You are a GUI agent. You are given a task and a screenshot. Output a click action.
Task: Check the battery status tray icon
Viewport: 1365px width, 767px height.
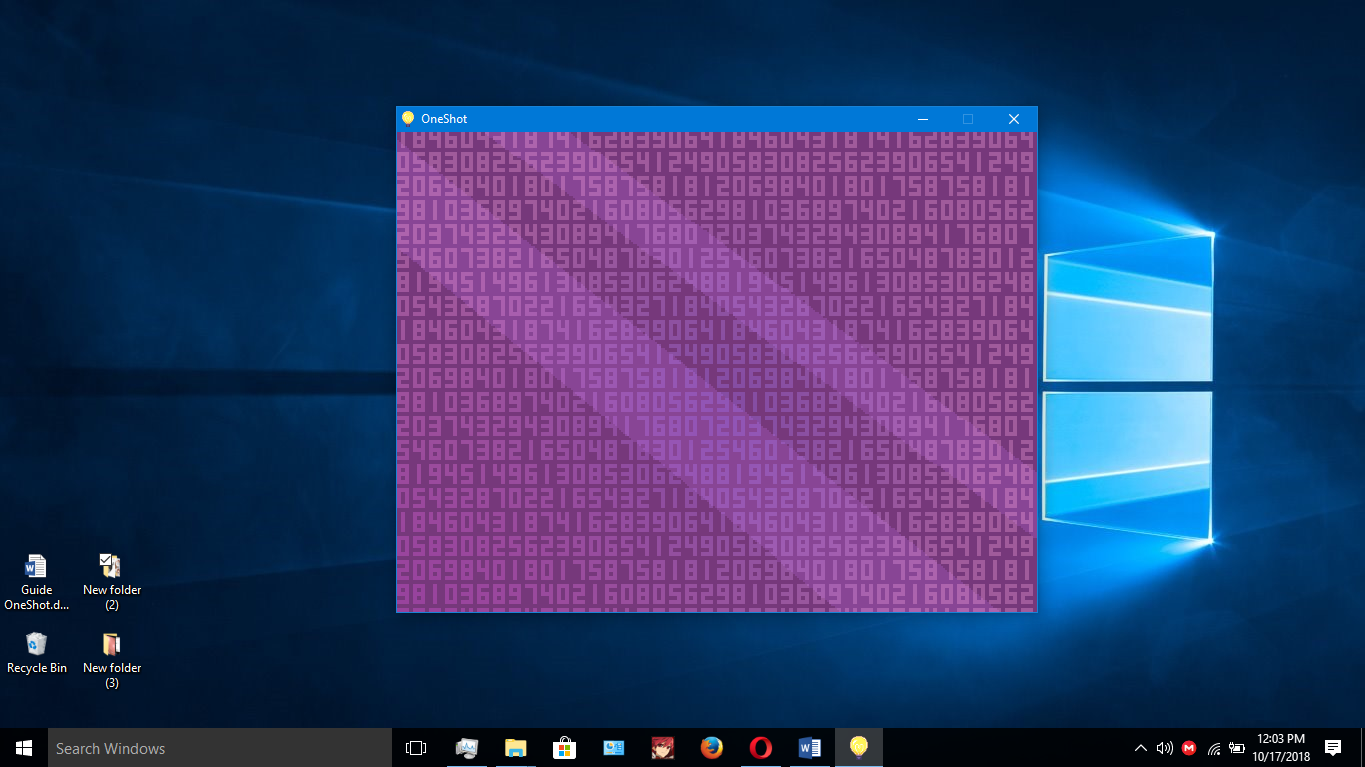[1237, 748]
